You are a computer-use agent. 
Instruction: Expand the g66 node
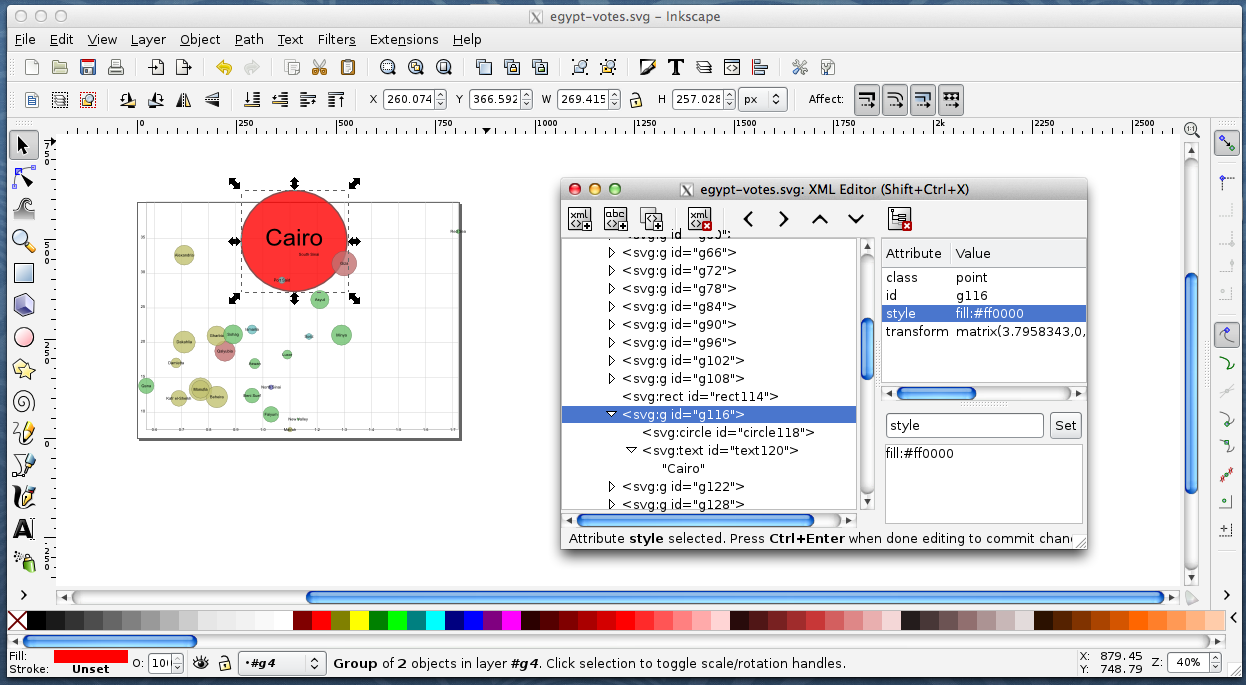tap(612, 253)
